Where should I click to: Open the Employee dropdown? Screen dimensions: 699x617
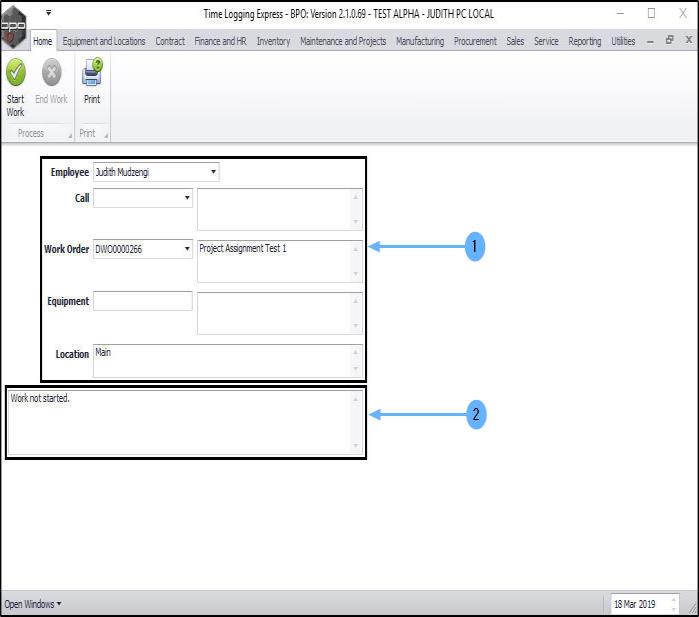pyautogui.click(x=214, y=172)
